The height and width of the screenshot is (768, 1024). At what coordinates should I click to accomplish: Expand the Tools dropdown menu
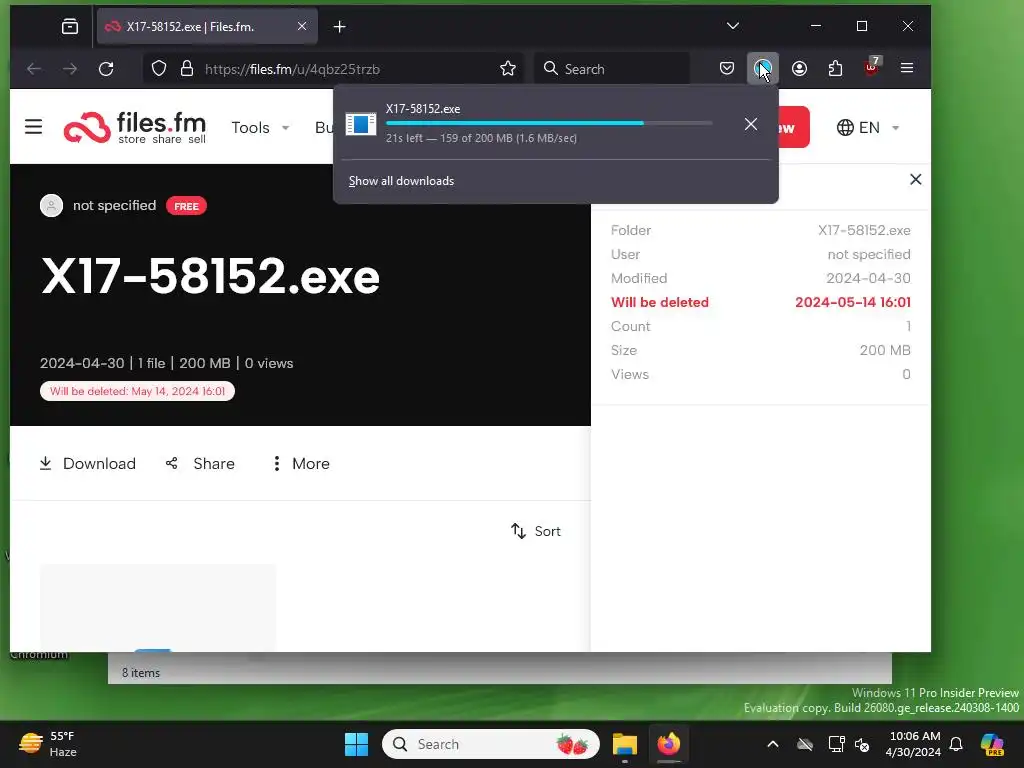[261, 127]
